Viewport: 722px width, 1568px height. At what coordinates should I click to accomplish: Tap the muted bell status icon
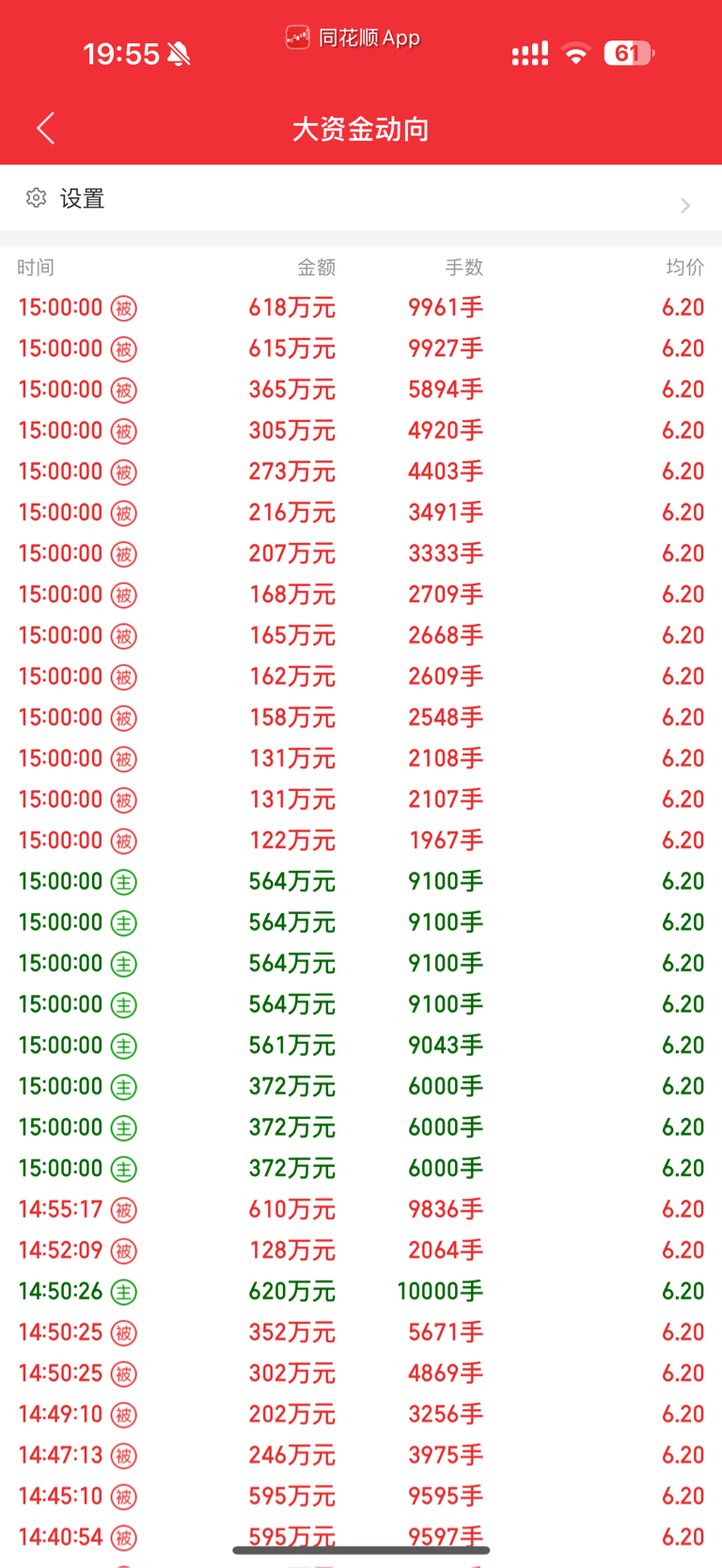[179, 54]
